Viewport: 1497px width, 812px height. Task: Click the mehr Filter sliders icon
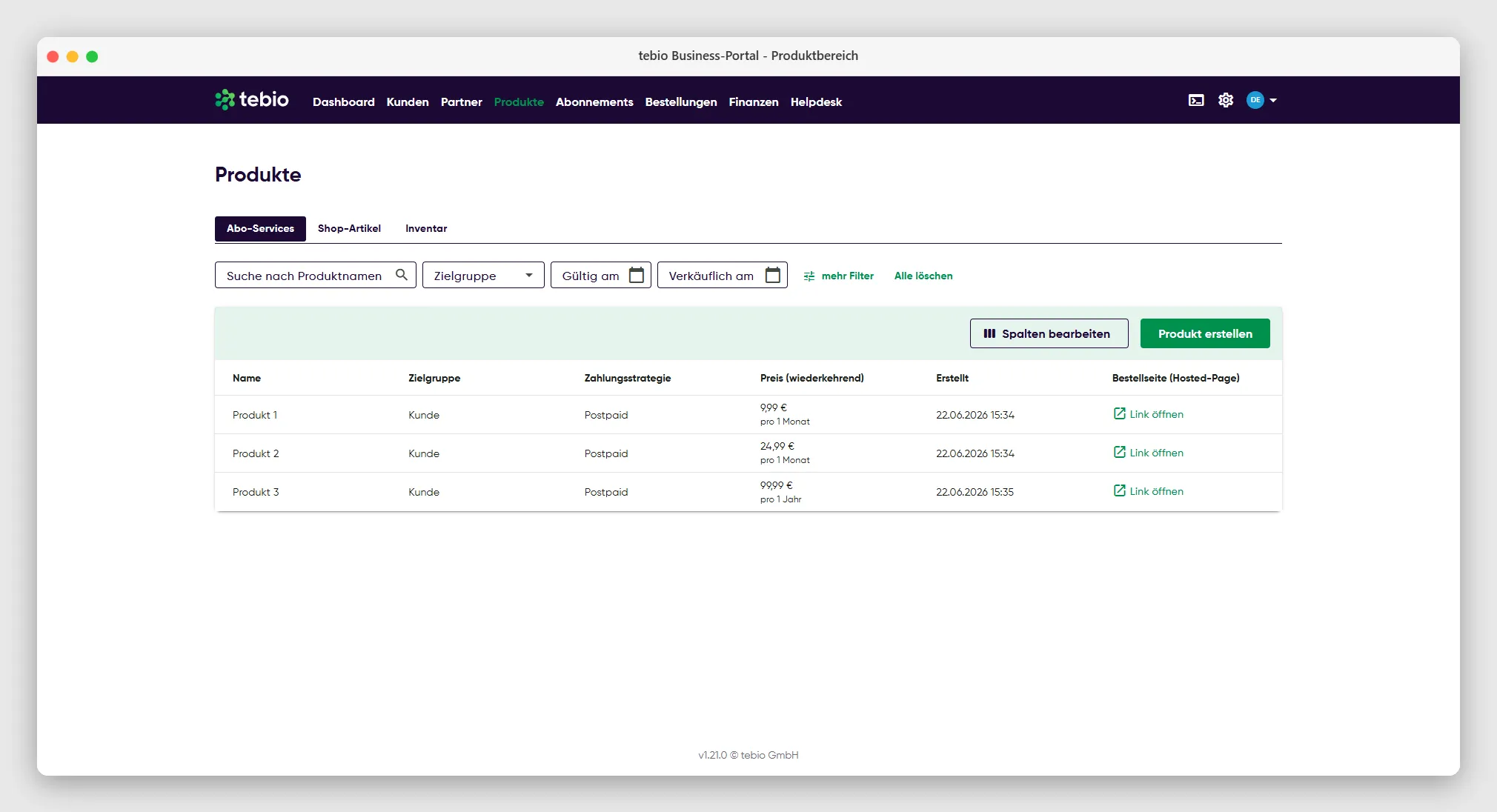(809, 276)
